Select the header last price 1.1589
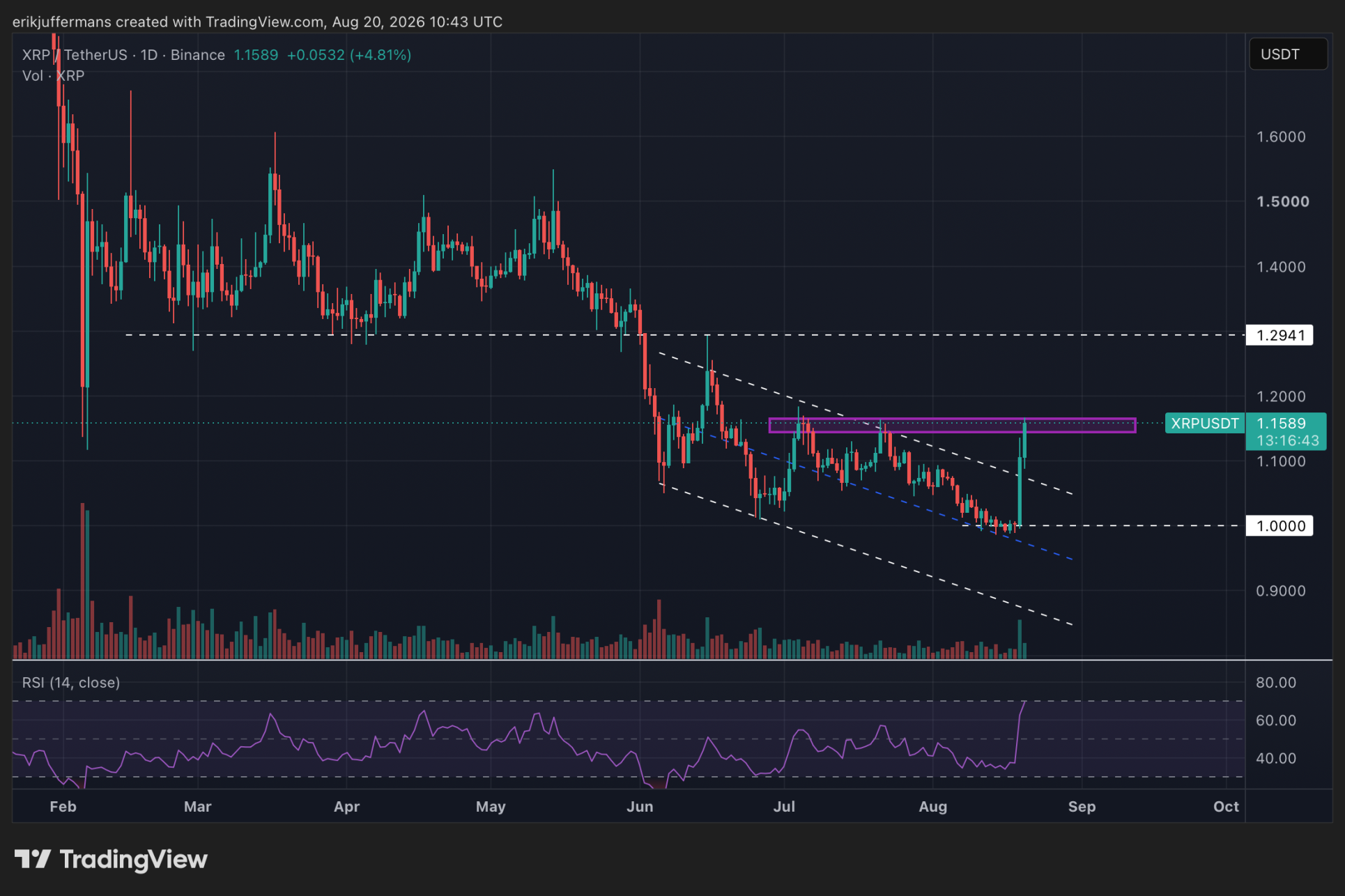Image resolution: width=1345 pixels, height=896 pixels. [x=256, y=55]
